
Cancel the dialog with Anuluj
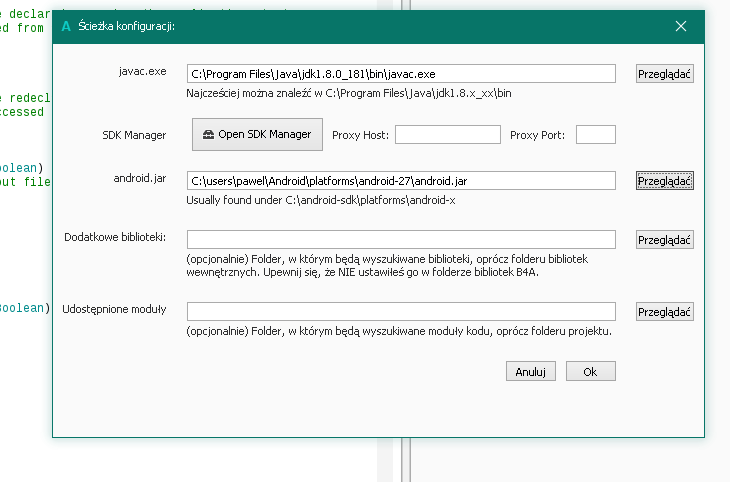click(x=530, y=371)
